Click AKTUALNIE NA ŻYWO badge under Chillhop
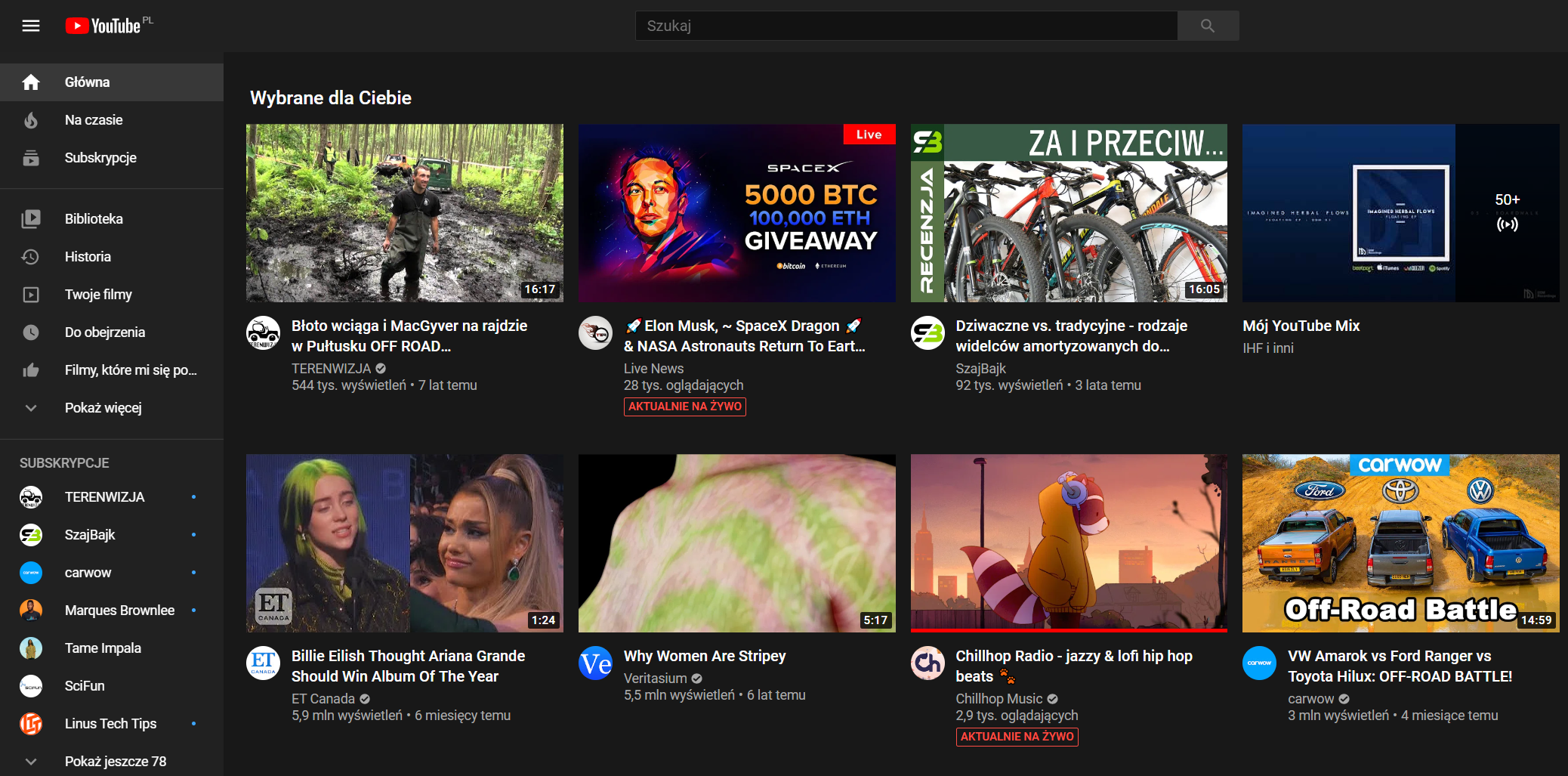The image size is (1568, 776). coord(1017,737)
